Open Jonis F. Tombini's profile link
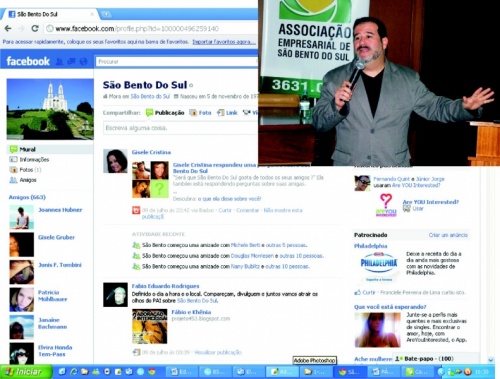 tap(60, 265)
